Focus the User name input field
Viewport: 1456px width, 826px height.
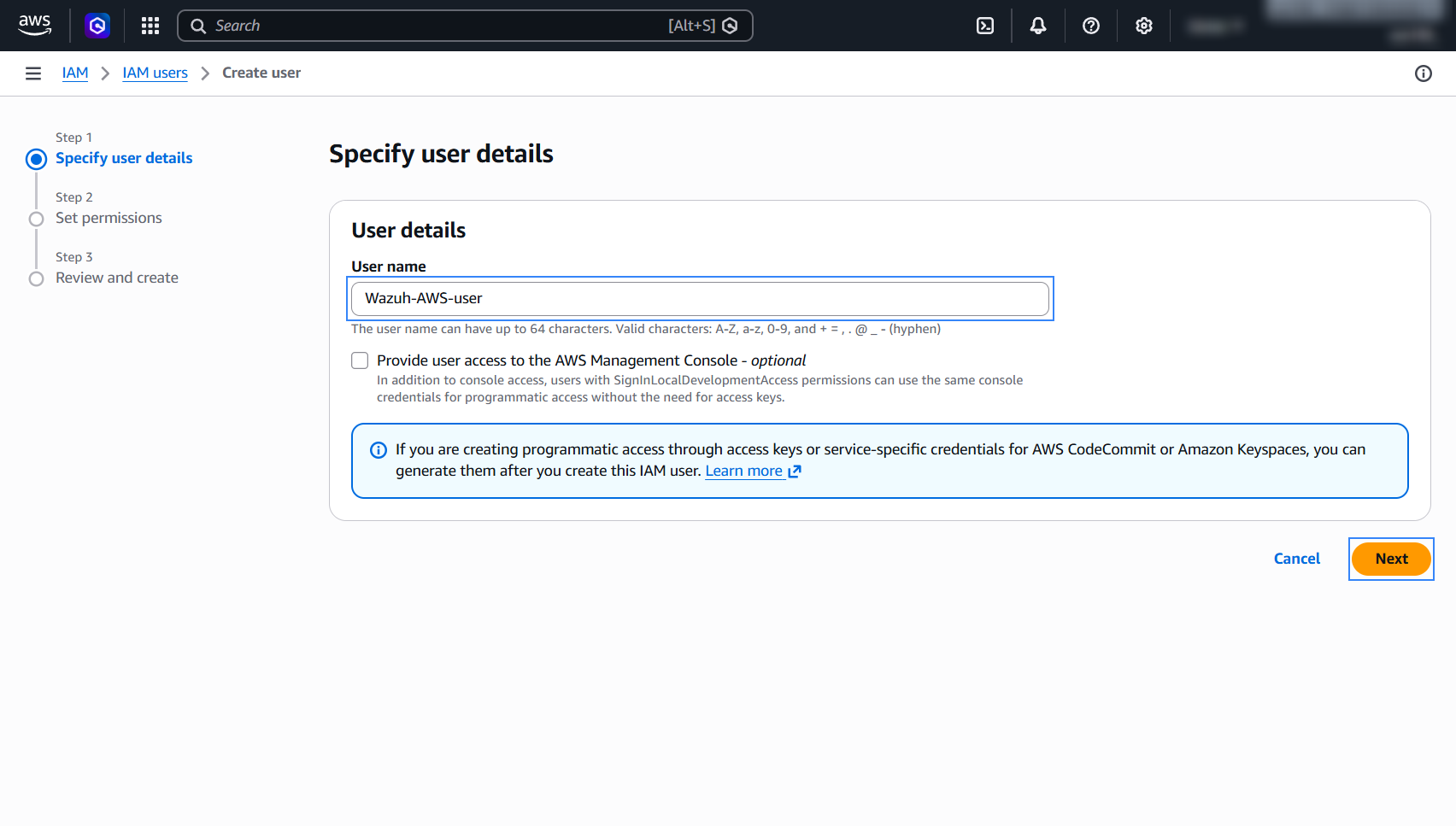tap(700, 299)
